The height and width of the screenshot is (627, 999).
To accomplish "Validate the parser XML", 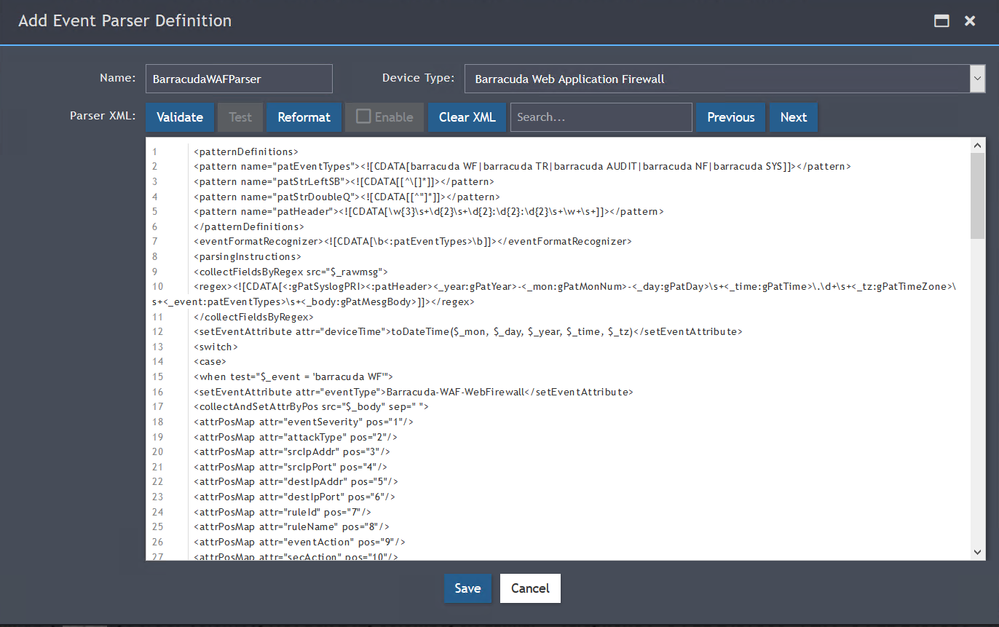I will [x=180, y=117].
